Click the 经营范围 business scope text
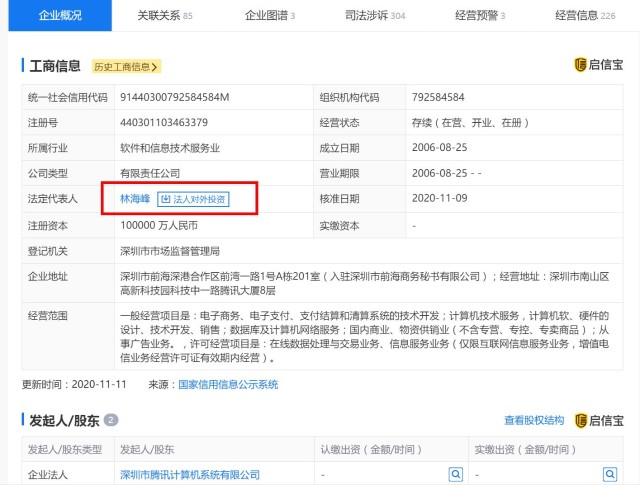 click(x=364, y=337)
